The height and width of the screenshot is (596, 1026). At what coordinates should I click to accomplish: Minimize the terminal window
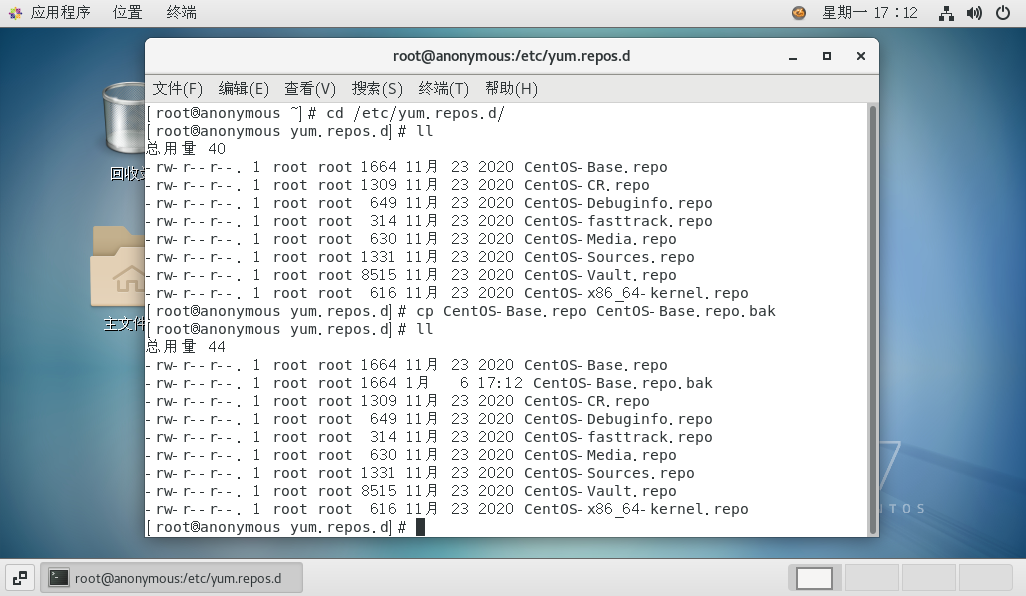(x=793, y=57)
